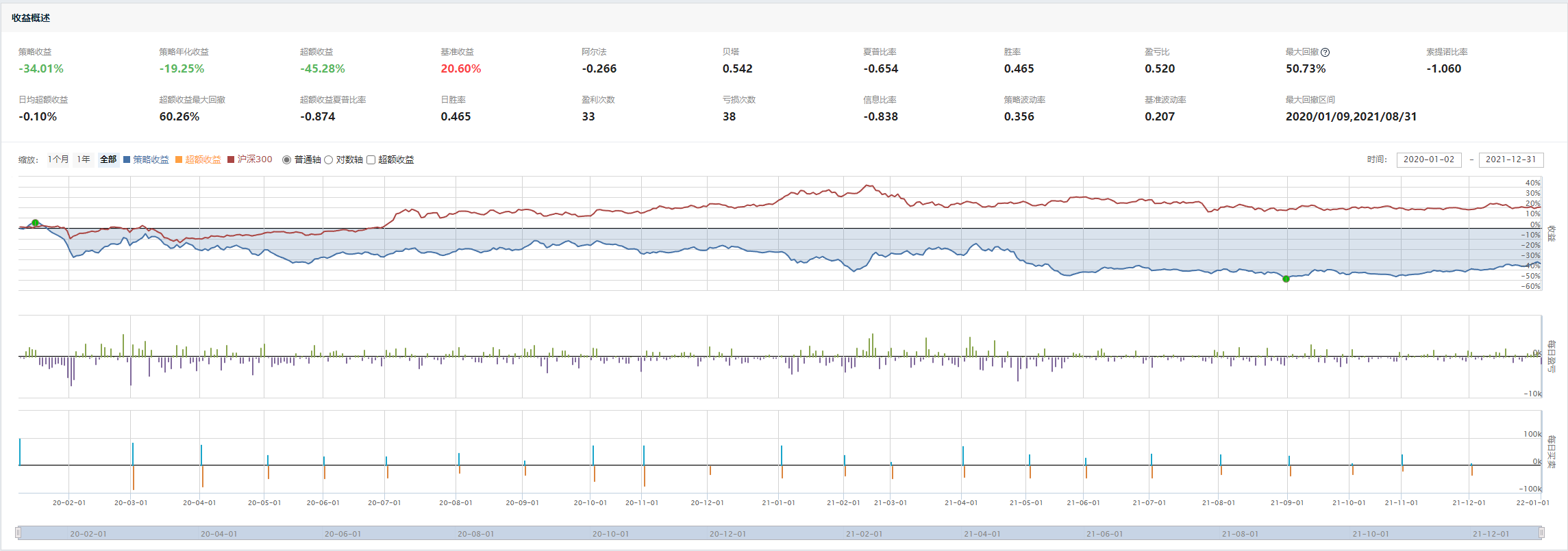Viewport: 1568px width, 551px height.
Task: Click the end date field 2021-12-31
Action: 1511,159
